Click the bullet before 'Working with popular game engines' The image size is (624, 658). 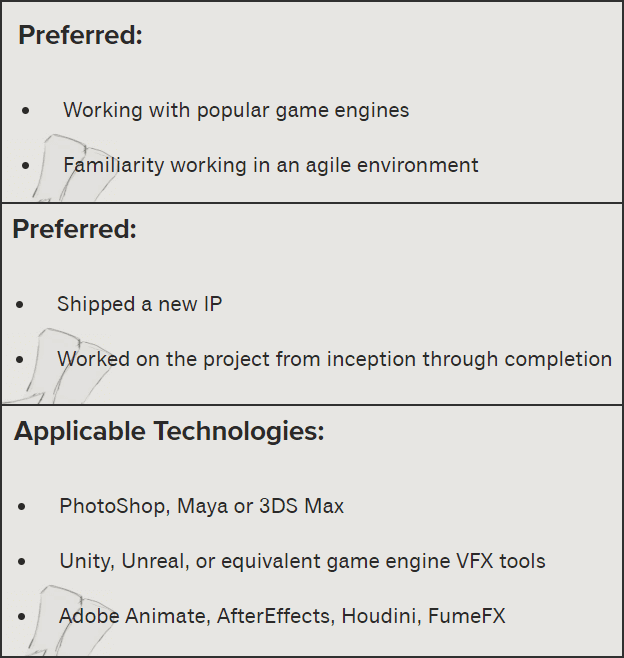(26, 110)
